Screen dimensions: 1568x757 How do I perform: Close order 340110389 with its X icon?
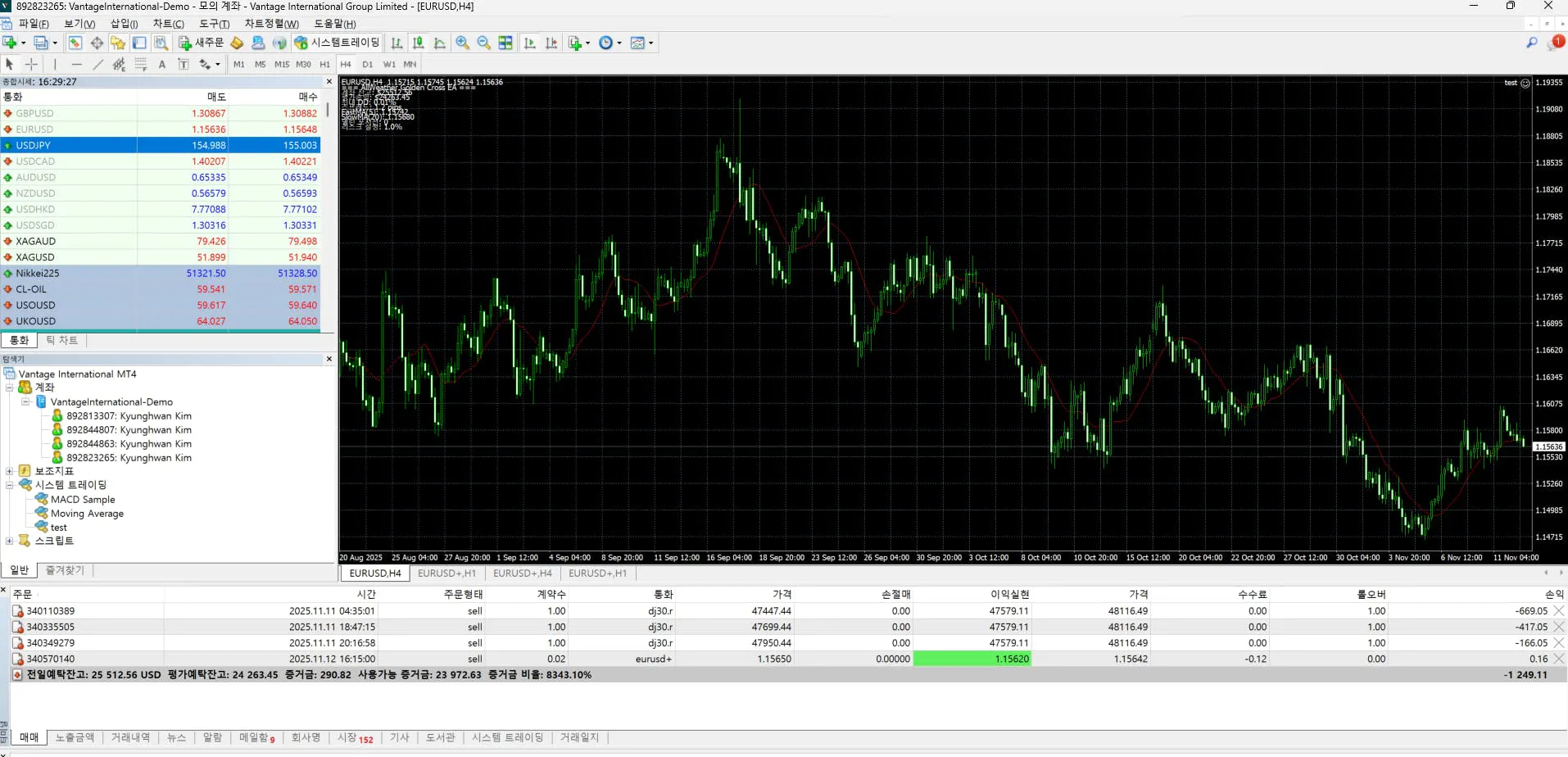1559,611
